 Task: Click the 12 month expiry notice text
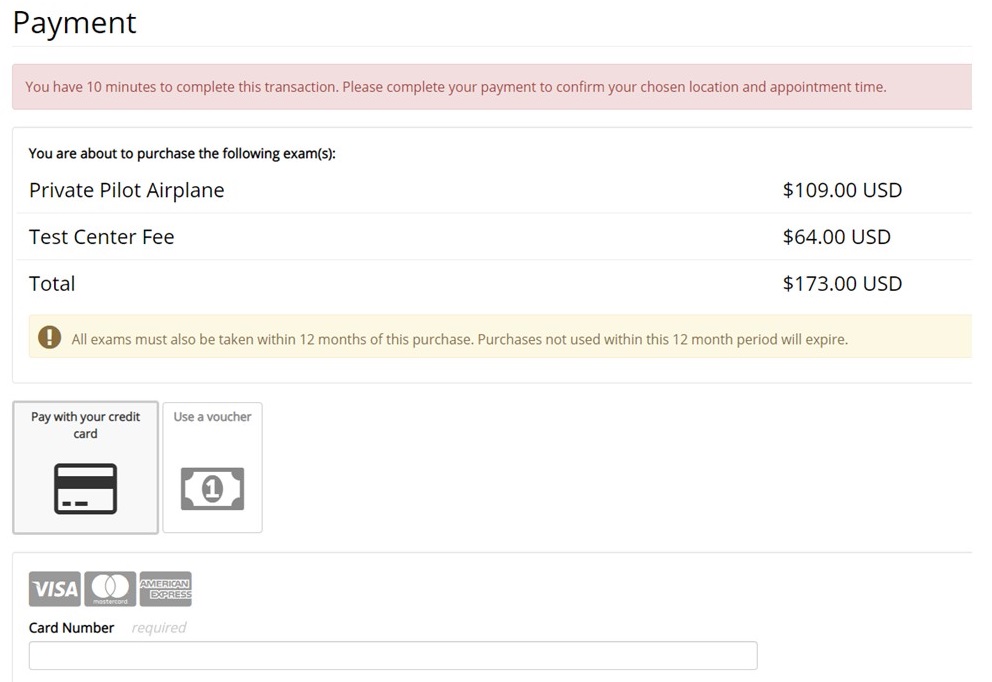(x=459, y=339)
